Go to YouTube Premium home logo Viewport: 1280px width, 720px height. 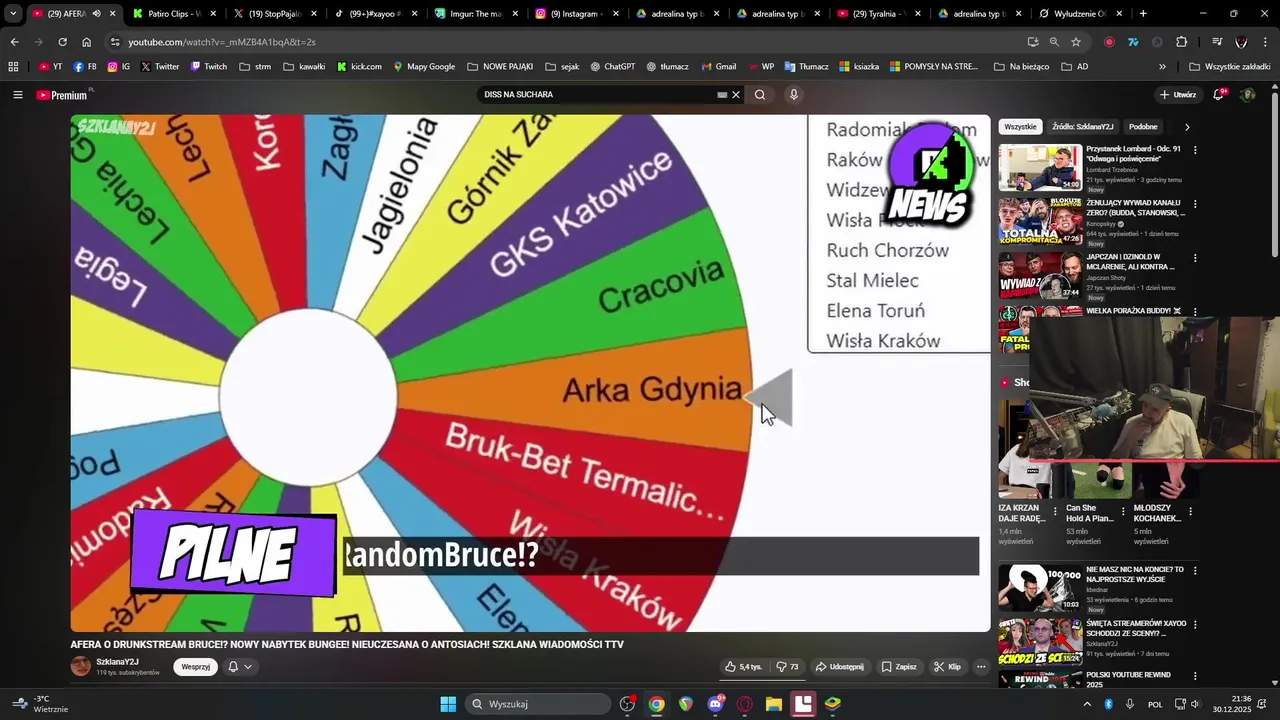point(64,95)
